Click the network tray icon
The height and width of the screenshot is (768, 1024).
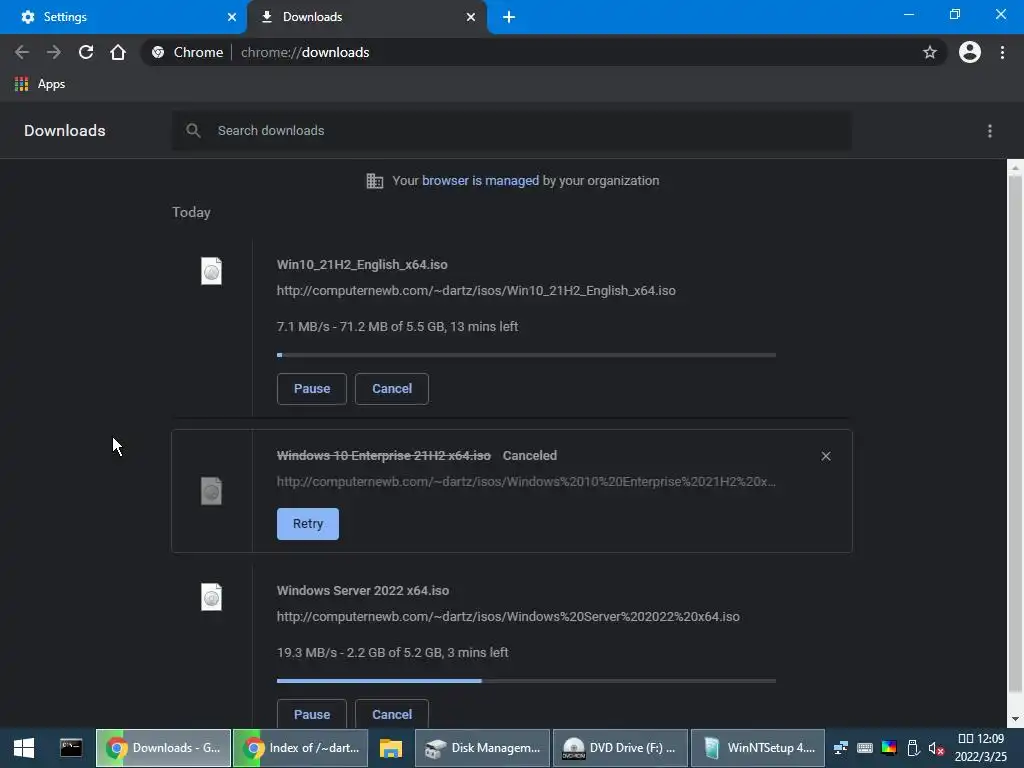[840, 748]
